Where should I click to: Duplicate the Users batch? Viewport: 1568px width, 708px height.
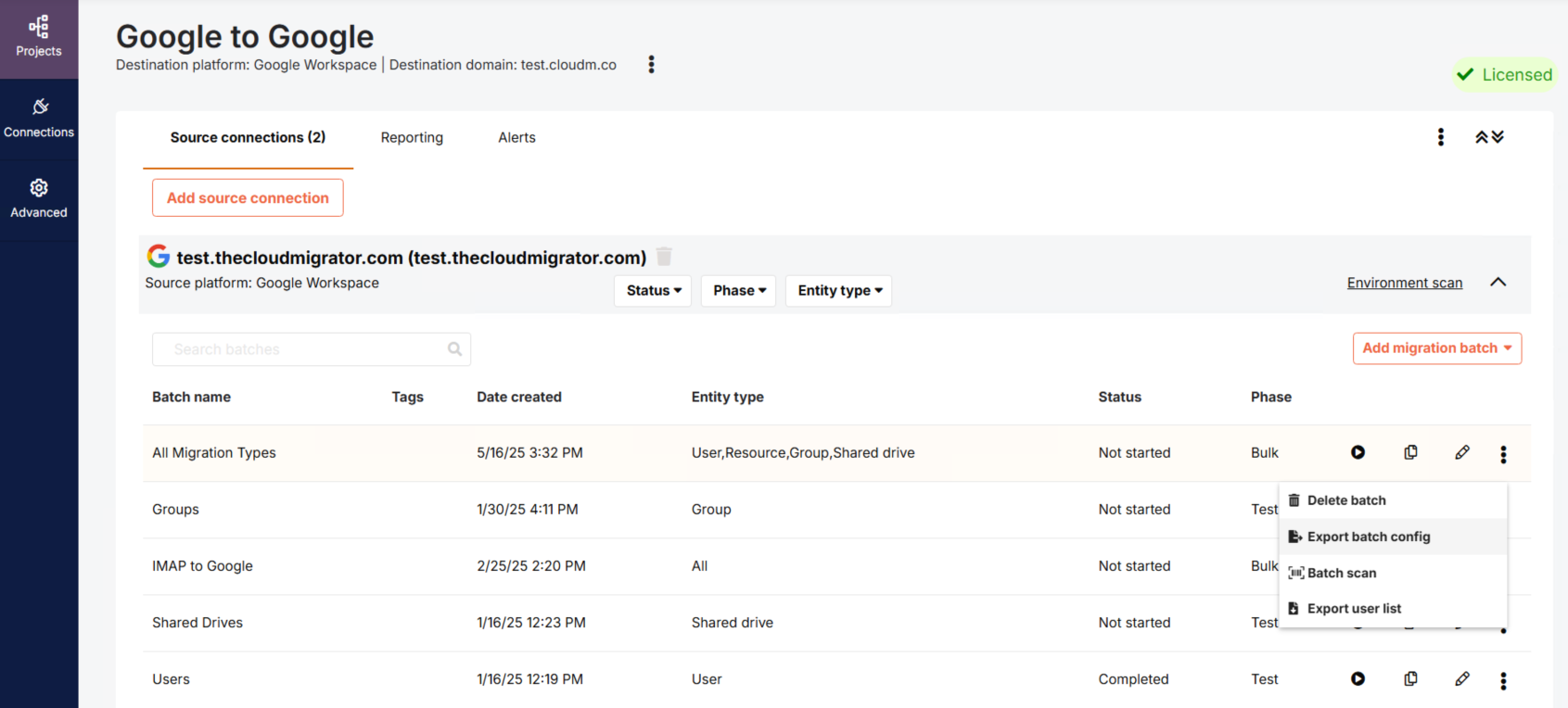pyautogui.click(x=1410, y=678)
